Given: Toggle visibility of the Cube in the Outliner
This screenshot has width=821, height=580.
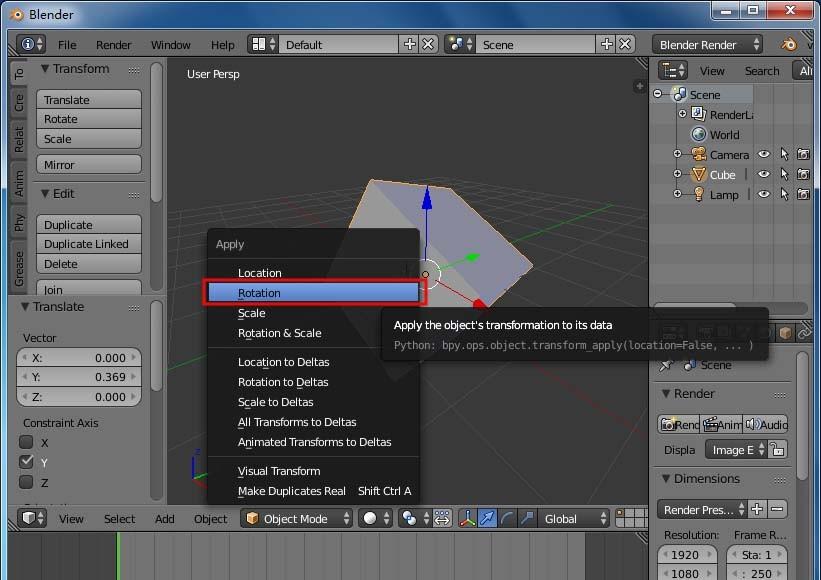Looking at the screenshot, I should pos(763,174).
